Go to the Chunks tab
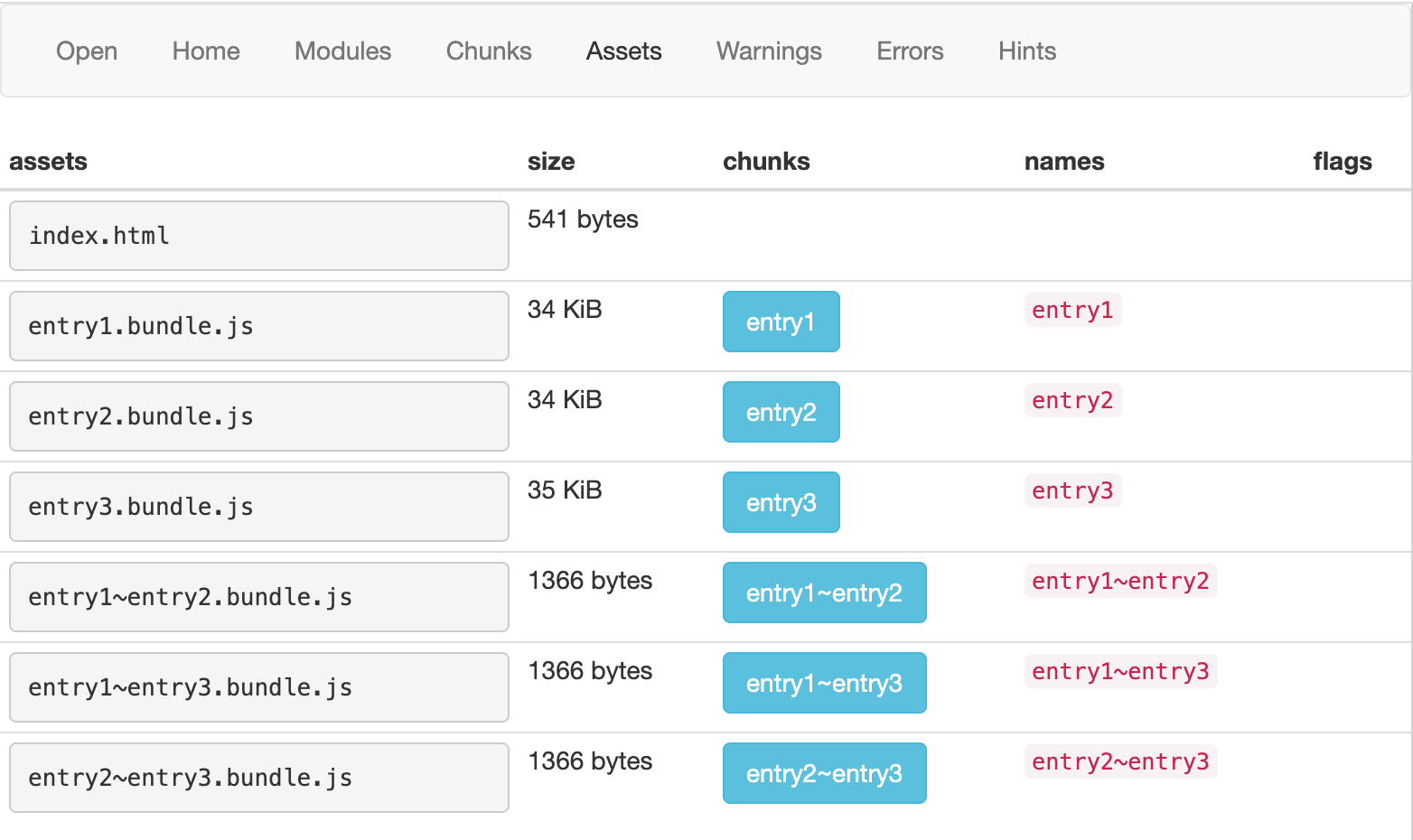The image size is (1413, 840). click(489, 51)
